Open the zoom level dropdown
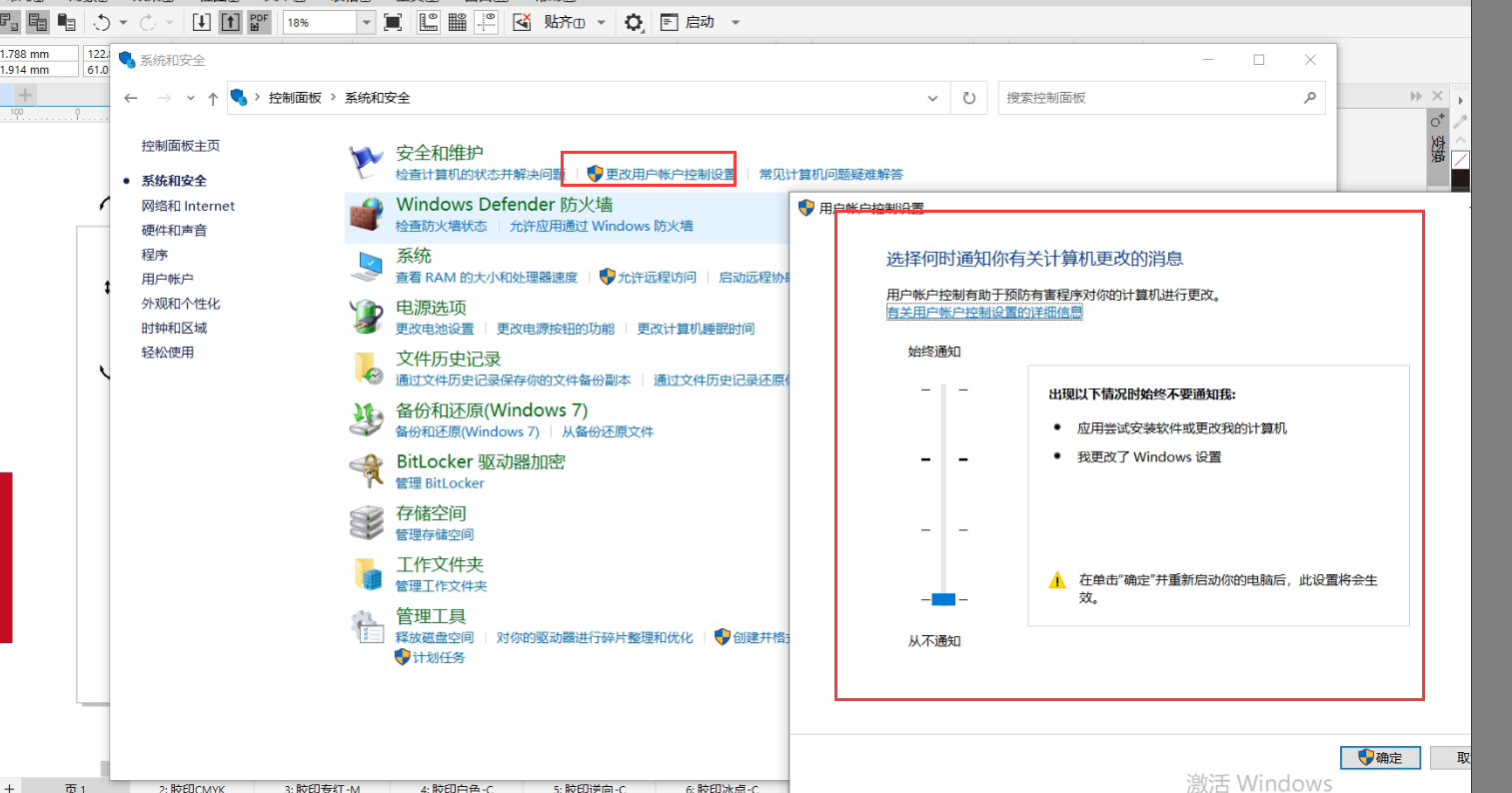This screenshot has height=793, width=1512. click(366, 22)
